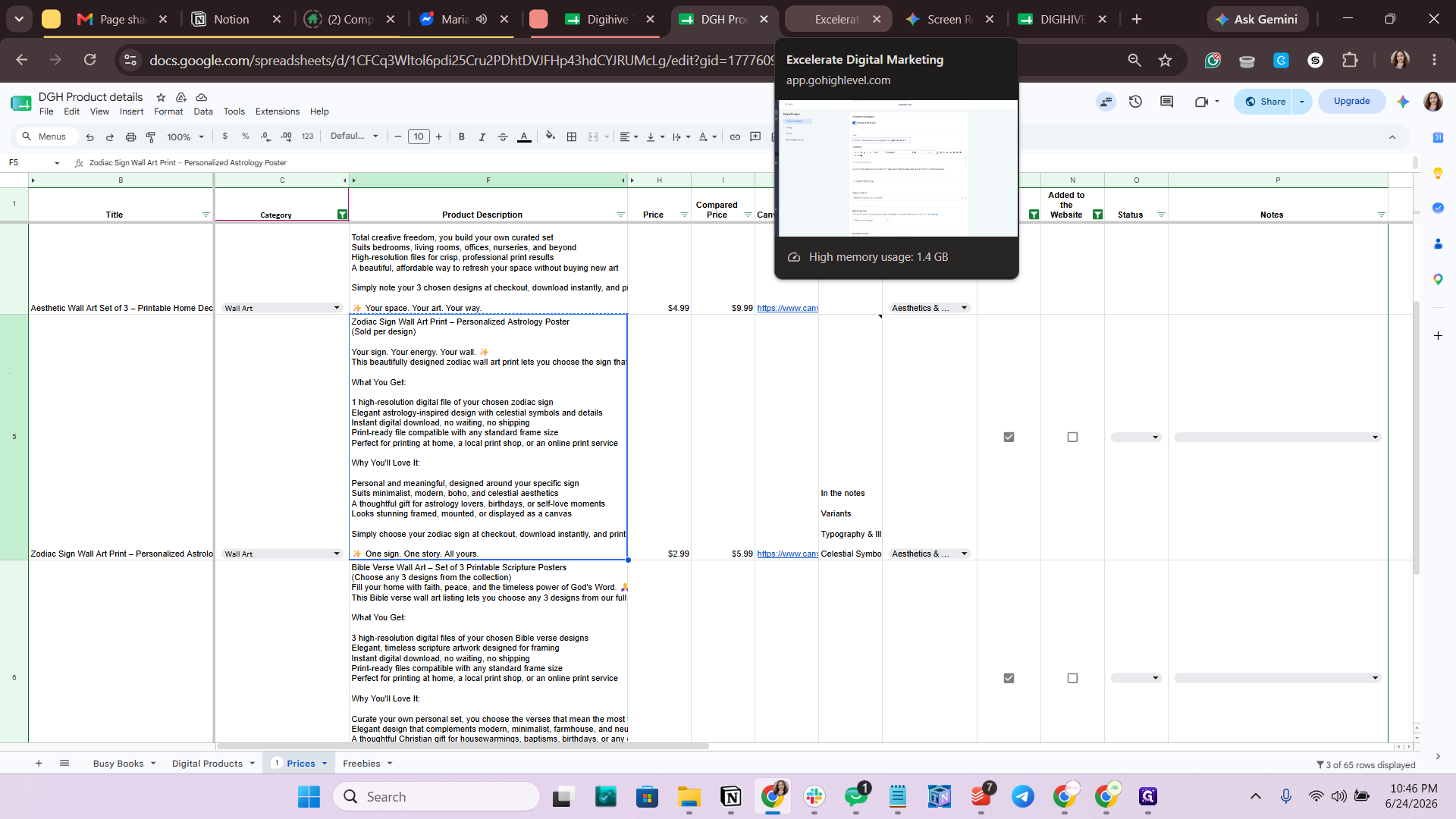
Task: Bookmark this page with star icon
Action: pos(1166,60)
